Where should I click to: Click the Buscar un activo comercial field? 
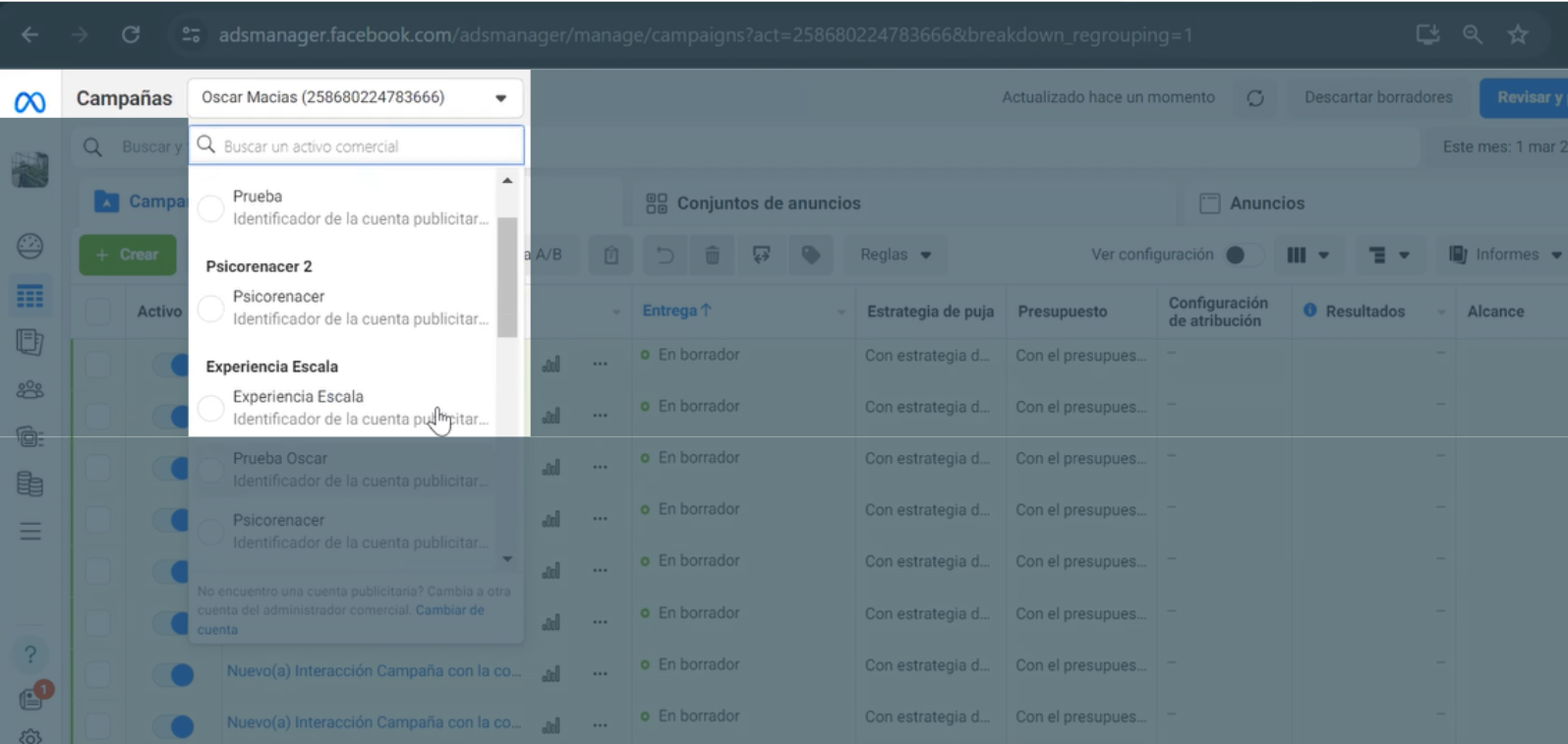coord(356,145)
